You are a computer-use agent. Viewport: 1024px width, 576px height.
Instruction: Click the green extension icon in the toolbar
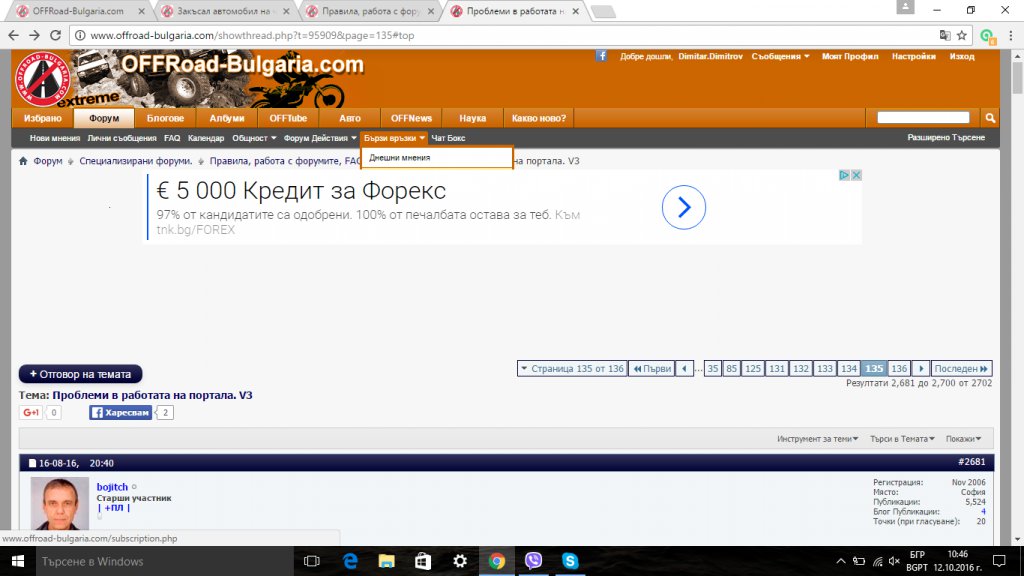pyautogui.click(x=987, y=36)
